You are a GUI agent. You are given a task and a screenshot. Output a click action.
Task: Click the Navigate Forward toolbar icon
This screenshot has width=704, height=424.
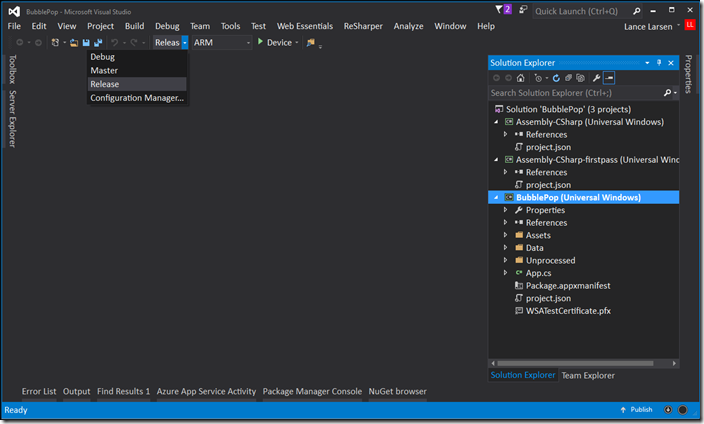point(39,43)
